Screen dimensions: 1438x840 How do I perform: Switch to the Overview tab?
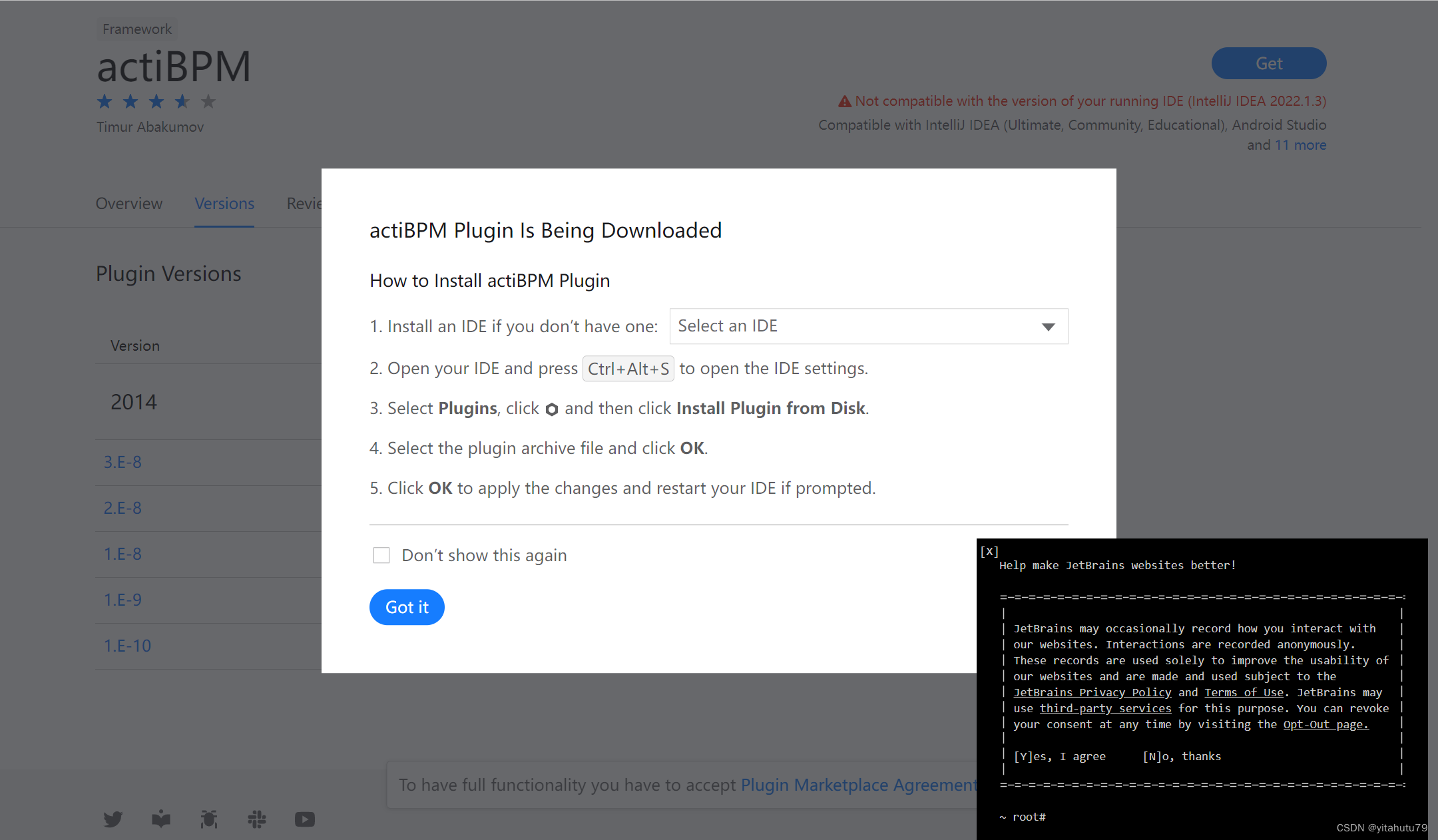pos(129,204)
